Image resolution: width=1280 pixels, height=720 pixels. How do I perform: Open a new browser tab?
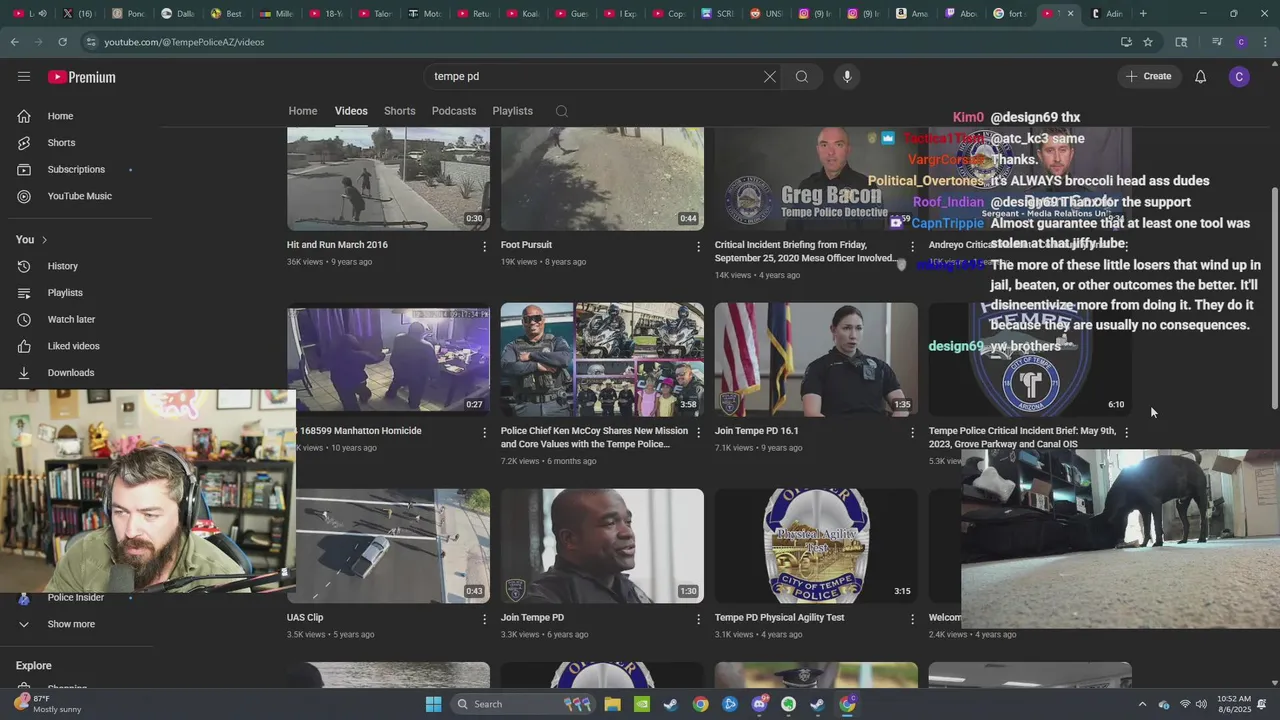point(1143,14)
